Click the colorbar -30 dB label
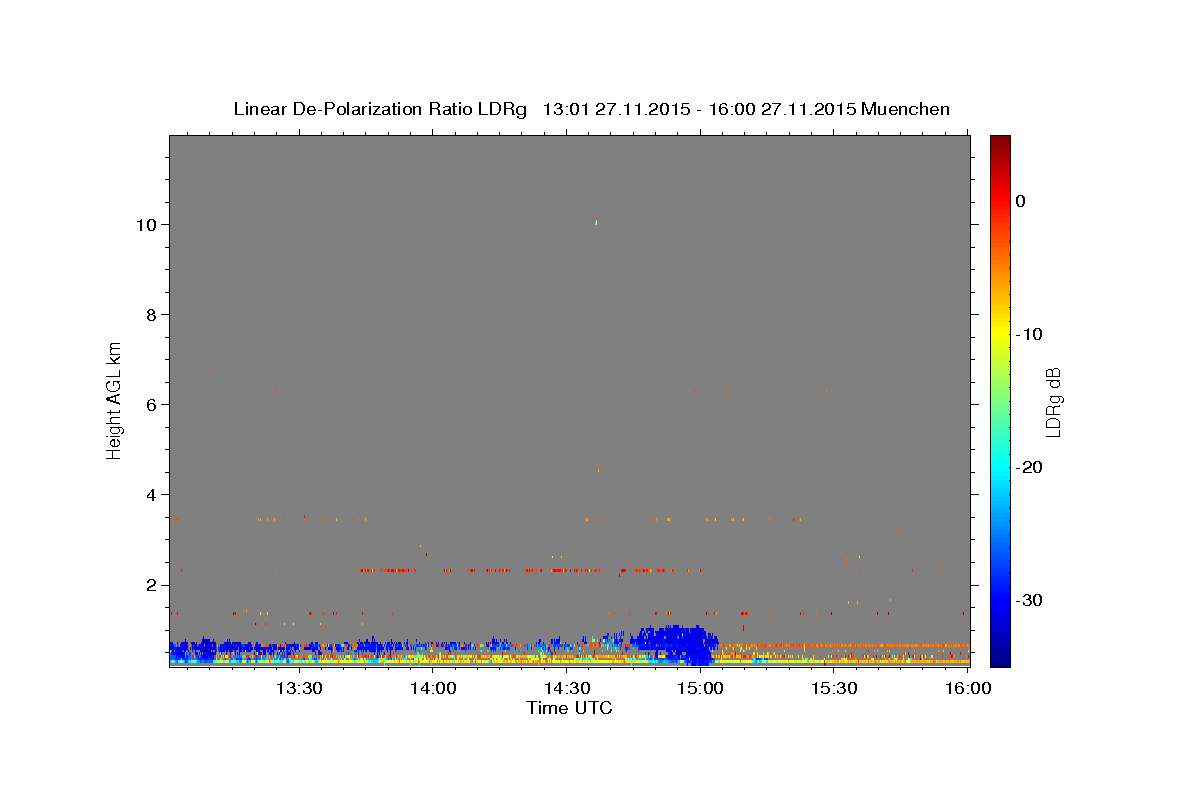1200x800 pixels. click(1029, 600)
